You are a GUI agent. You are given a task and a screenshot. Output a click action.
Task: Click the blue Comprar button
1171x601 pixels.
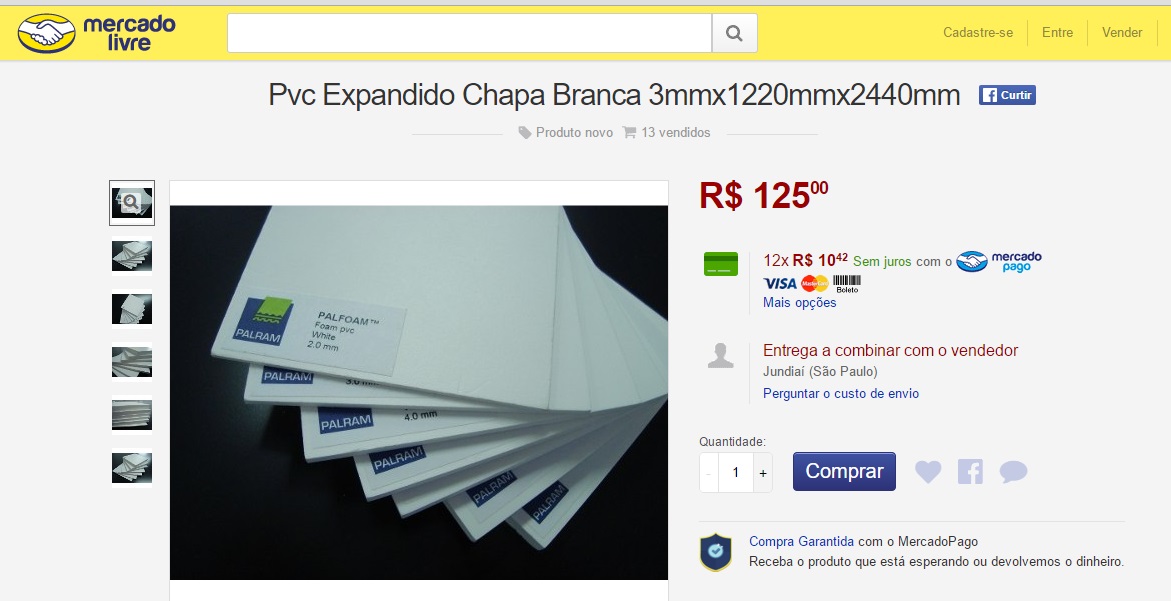coord(844,471)
